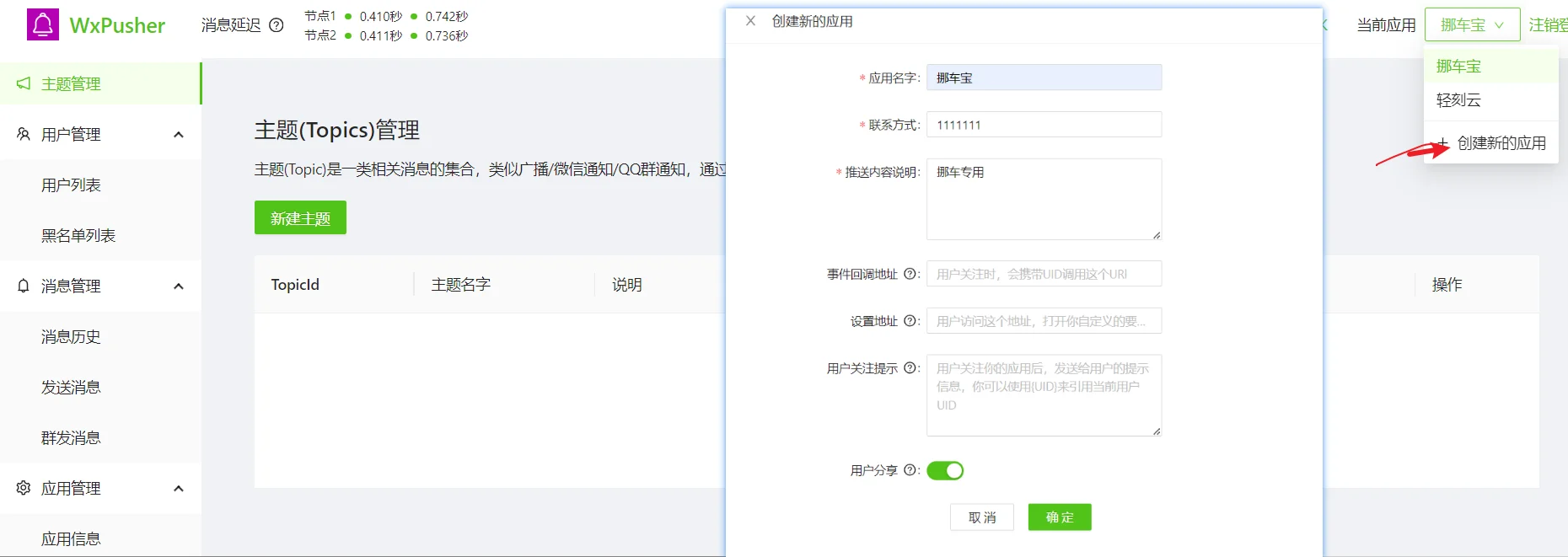Click the WxPusher bell logo icon

click(43, 24)
